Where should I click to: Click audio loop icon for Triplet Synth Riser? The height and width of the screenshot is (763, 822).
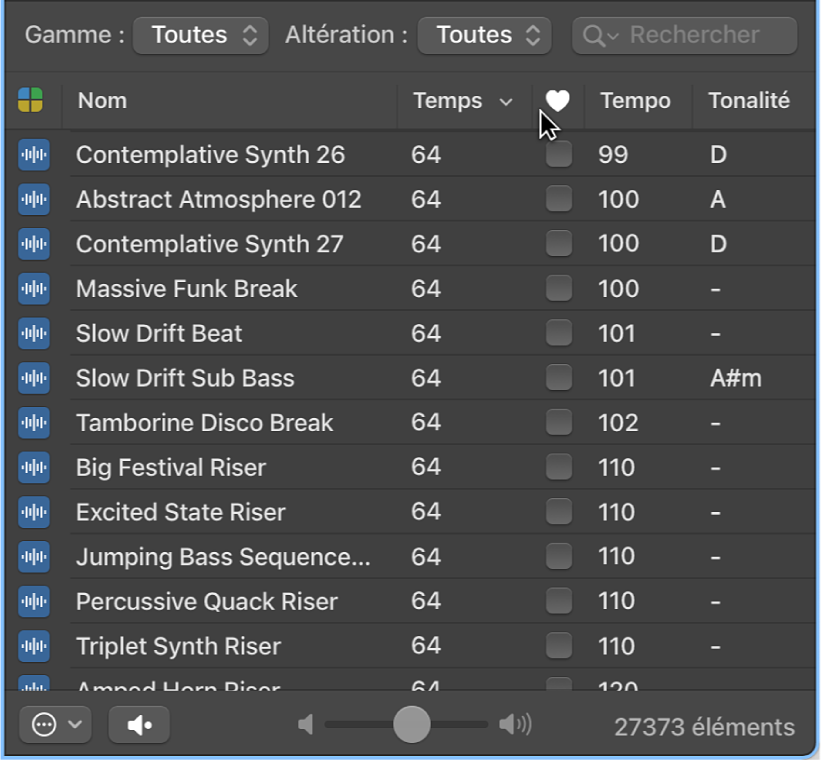(x=34, y=646)
